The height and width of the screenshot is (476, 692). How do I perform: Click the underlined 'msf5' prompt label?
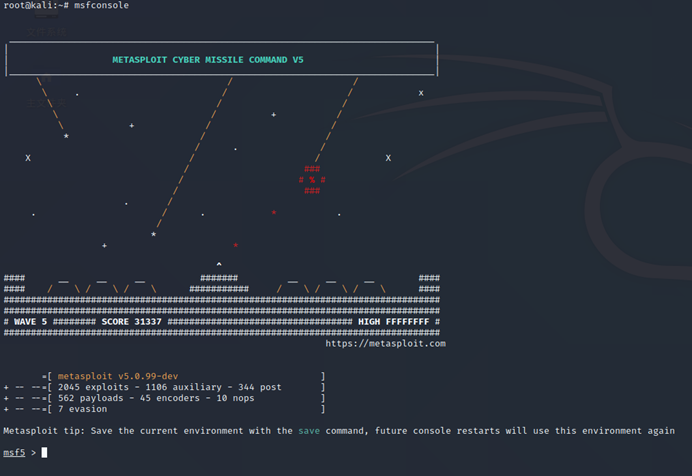pyautogui.click(x=14, y=453)
